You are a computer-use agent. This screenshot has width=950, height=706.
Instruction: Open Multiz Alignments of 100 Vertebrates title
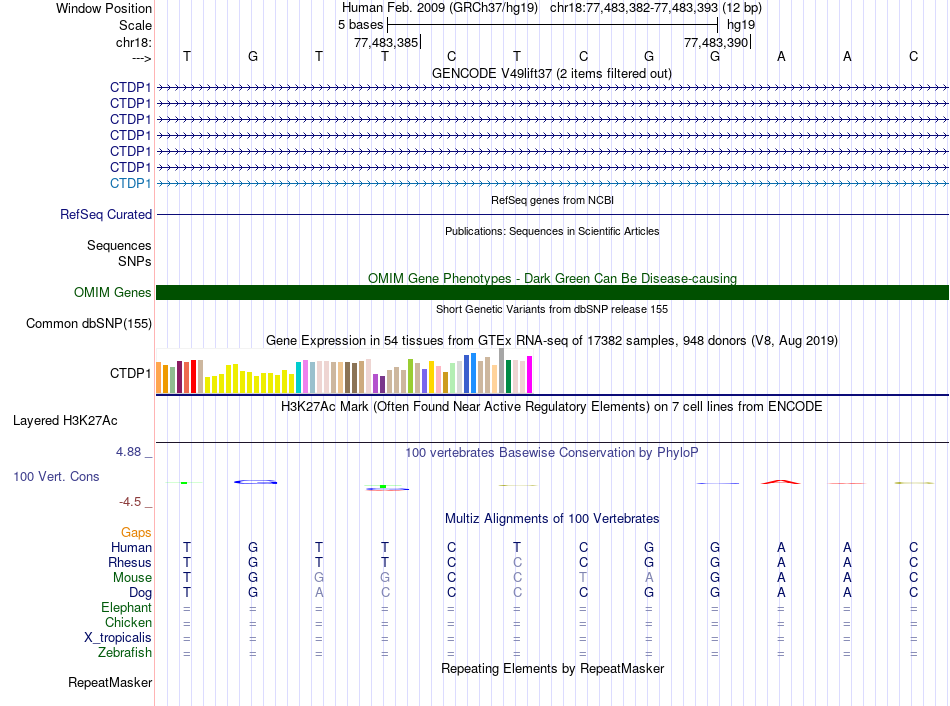552,519
